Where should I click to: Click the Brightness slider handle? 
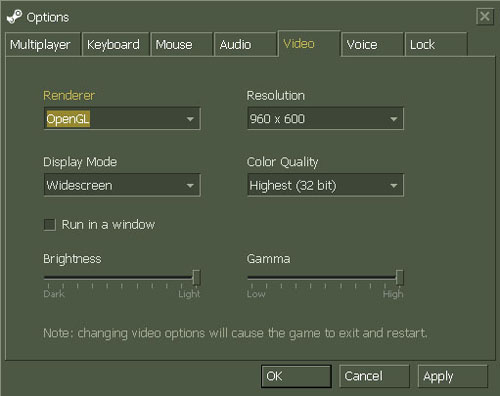(x=196, y=278)
